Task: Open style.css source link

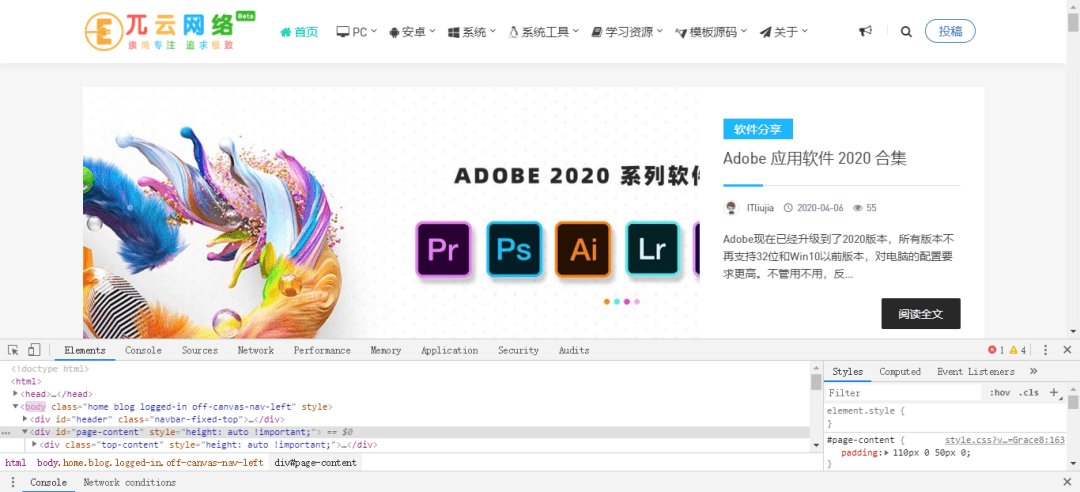Action: [x=1004, y=440]
